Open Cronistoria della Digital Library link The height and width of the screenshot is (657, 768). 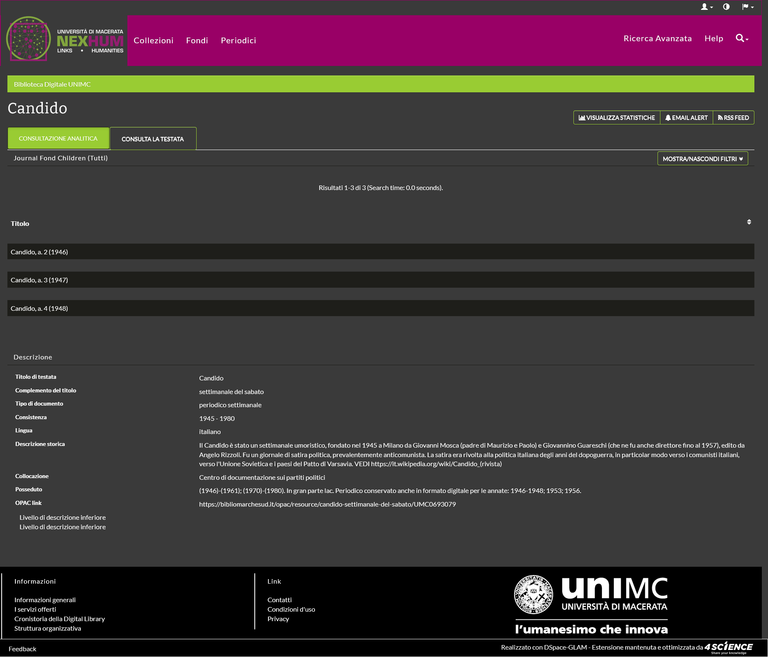tap(60, 619)
